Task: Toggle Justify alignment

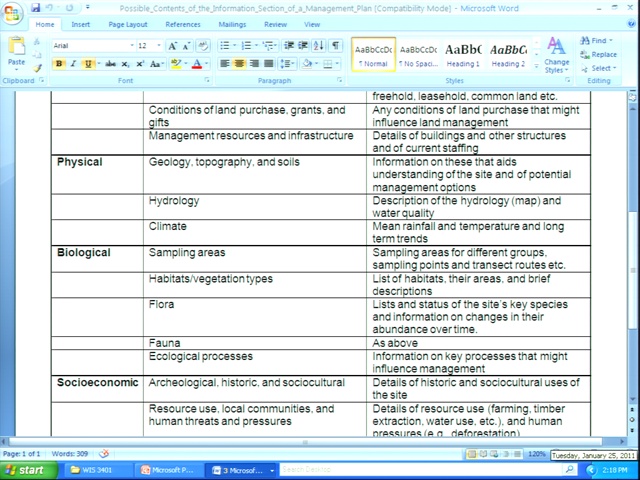Action: [269, 64]
